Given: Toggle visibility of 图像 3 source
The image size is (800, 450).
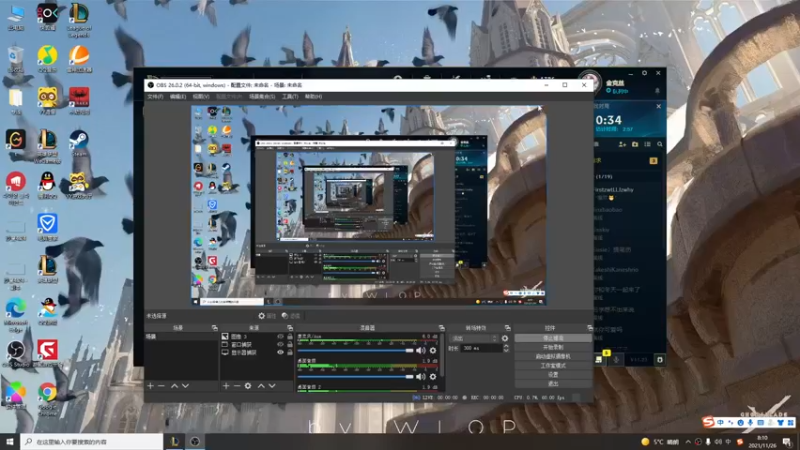Looking at the screenshot, I should point(280,337).
